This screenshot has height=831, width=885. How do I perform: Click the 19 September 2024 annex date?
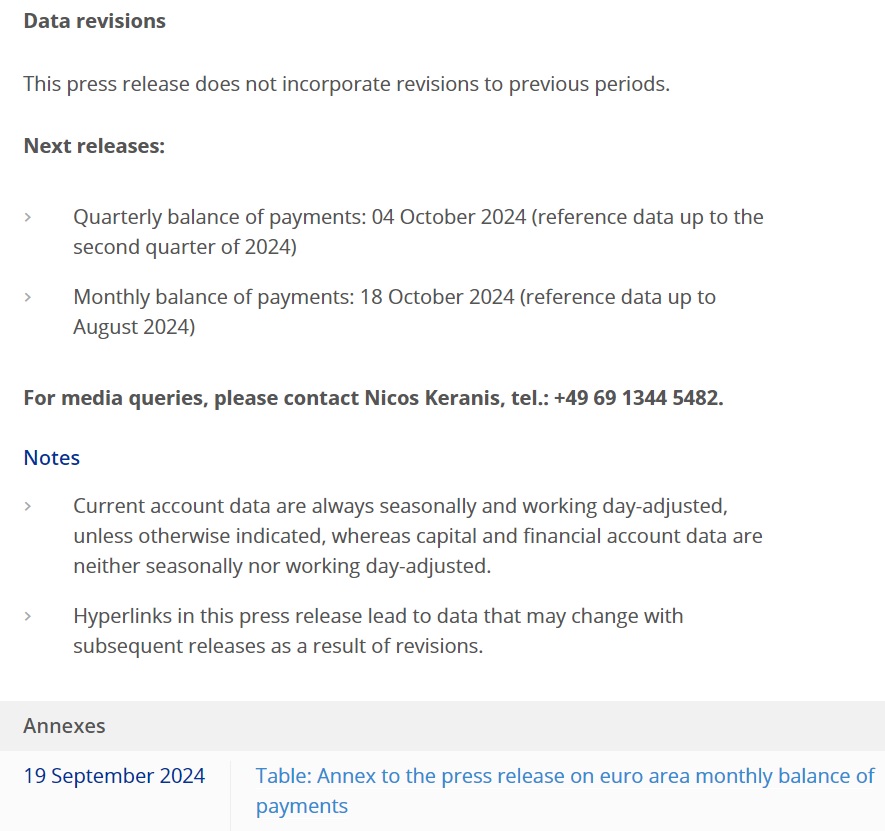click(114, 776)
